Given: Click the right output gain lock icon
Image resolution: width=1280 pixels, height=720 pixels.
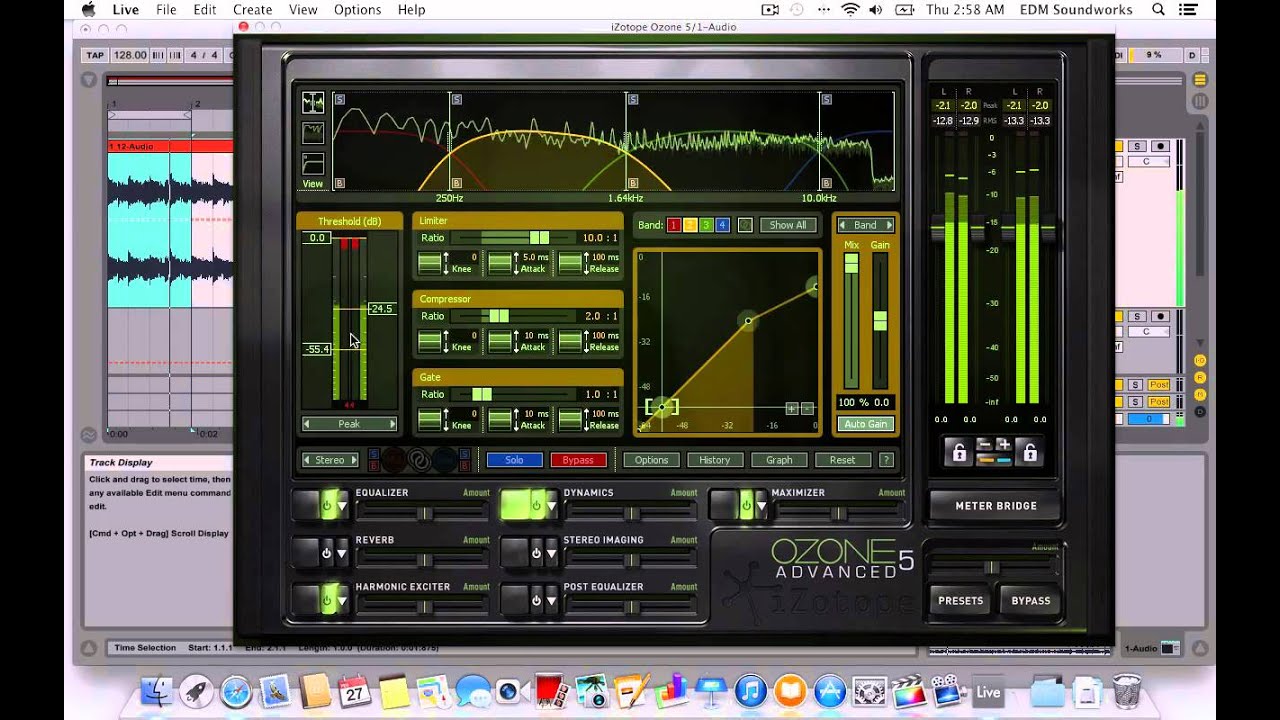Looking at the screenshot, I should [1028, 452].
